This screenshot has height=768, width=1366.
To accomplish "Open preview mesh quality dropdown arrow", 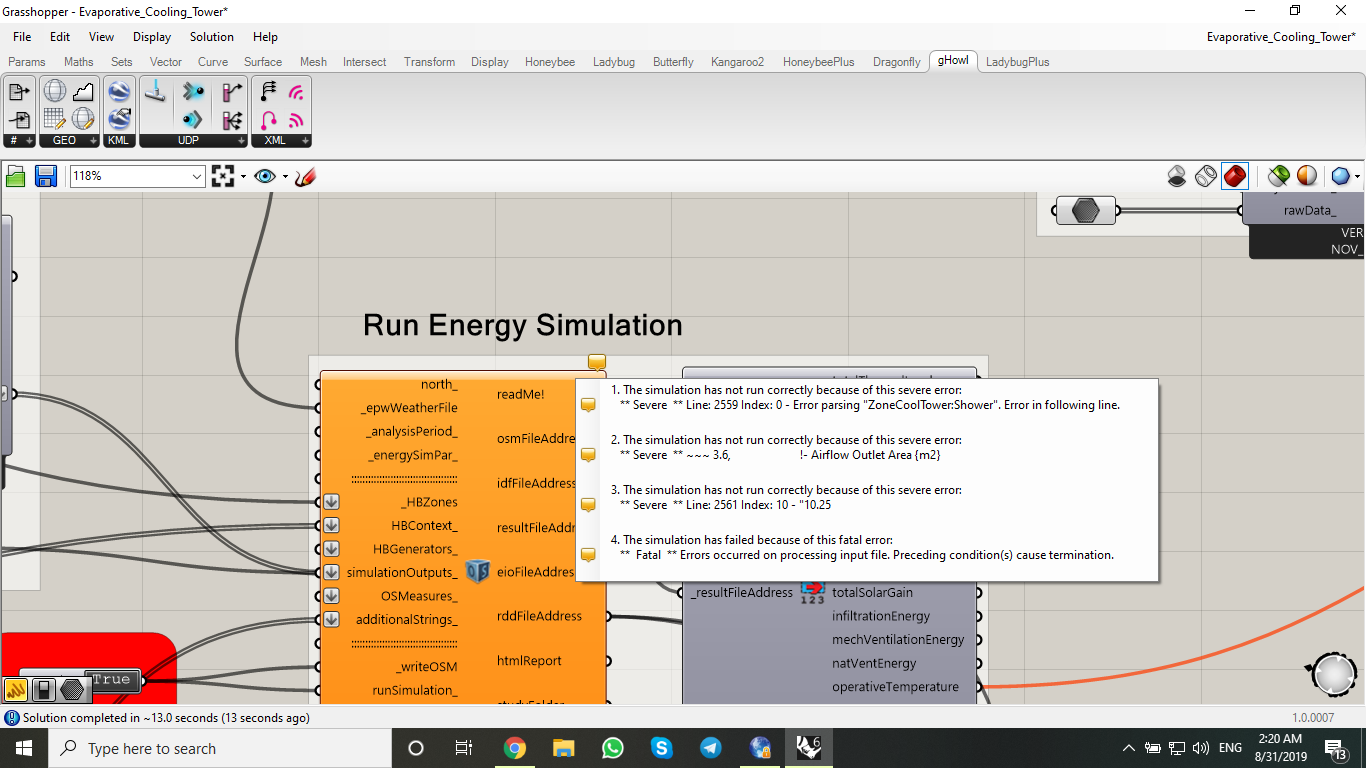I will pyautogui.click(x=1356, y=177).
